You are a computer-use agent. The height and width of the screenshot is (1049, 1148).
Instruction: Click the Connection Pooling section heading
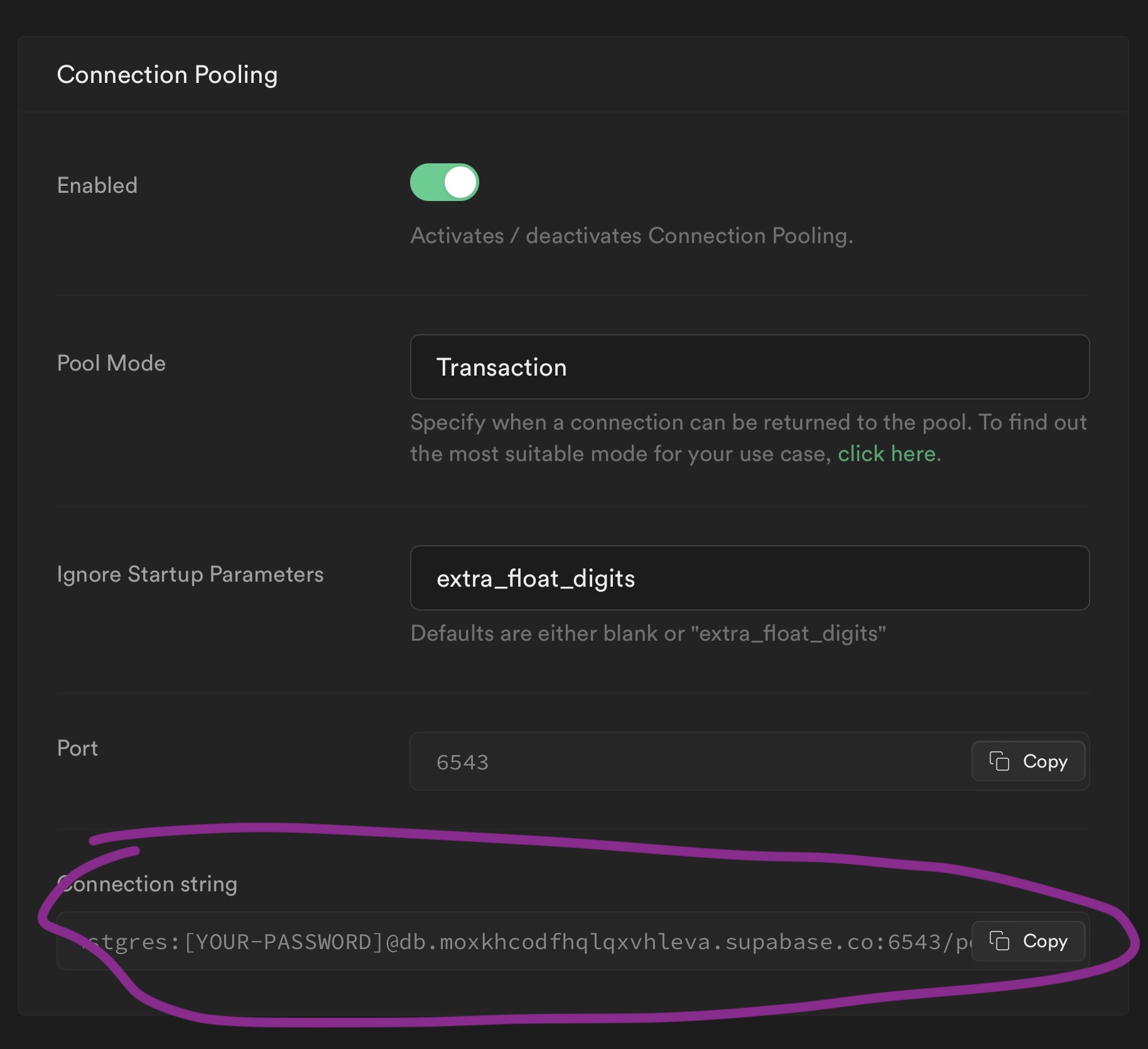[x=167, y=75]
